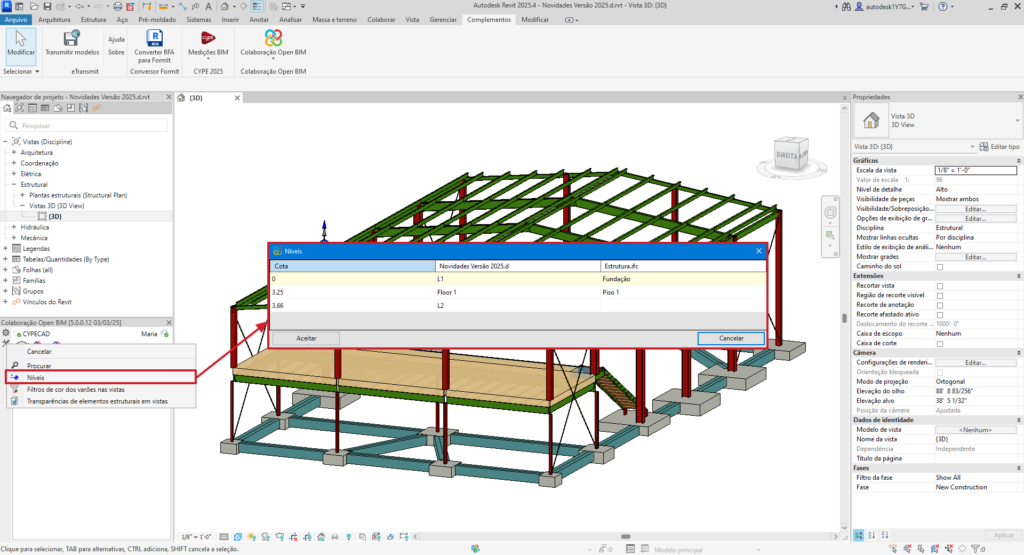Open the Selecionar dropdown in ribbon
Image resolution: width=1024 pixels, height=555 pixels.
click(x=21, y=71)
